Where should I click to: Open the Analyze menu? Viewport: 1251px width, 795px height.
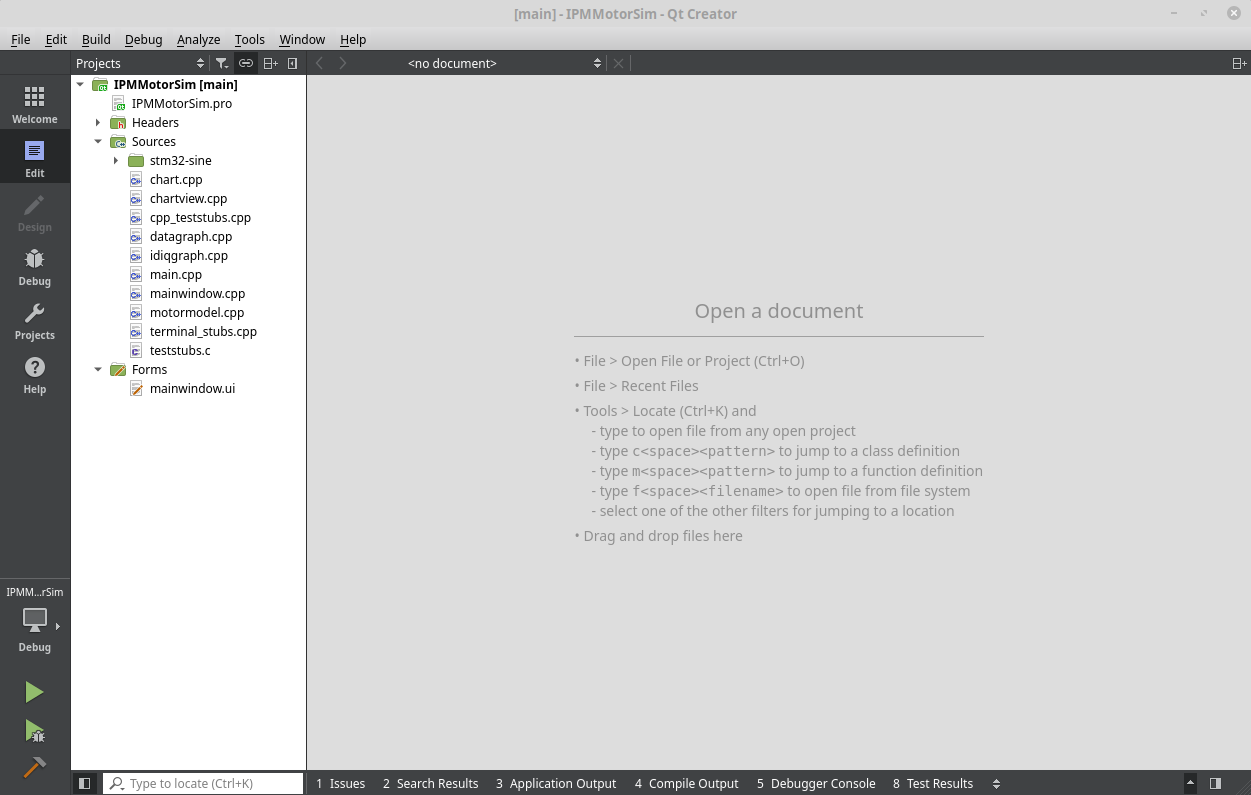[x=198, y=39]
